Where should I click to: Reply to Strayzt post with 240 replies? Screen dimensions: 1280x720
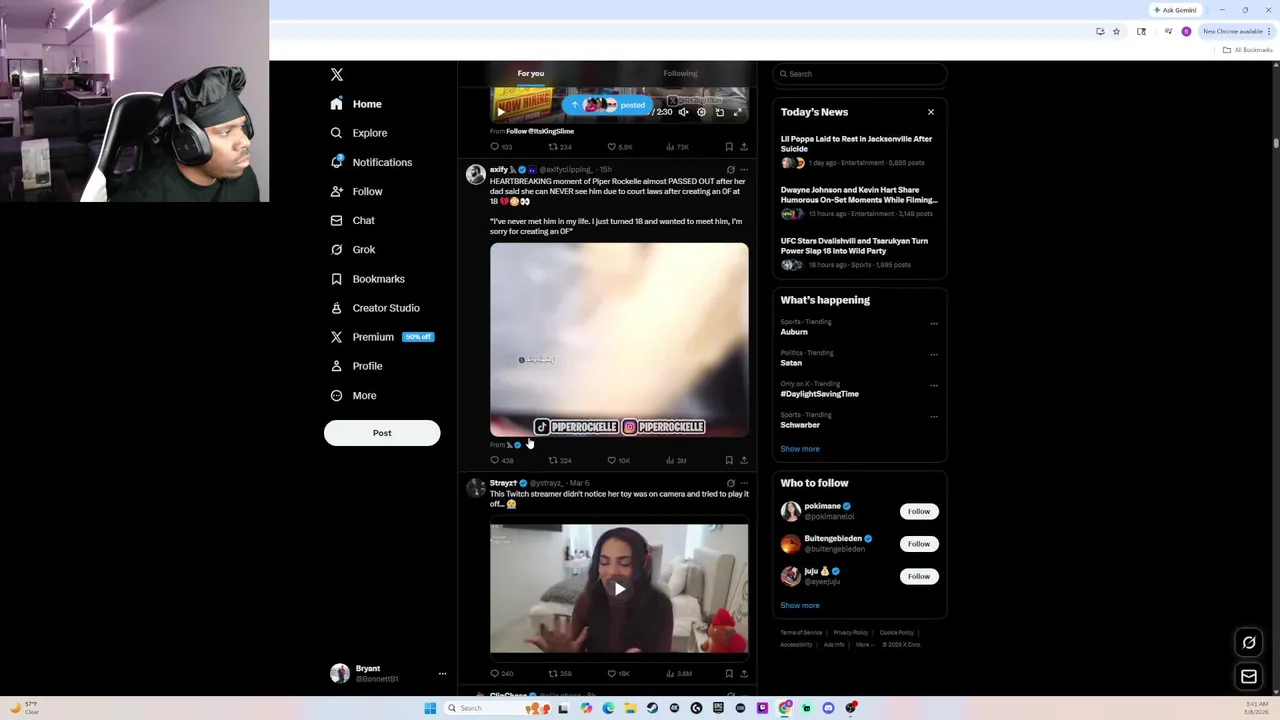[502, 674]
